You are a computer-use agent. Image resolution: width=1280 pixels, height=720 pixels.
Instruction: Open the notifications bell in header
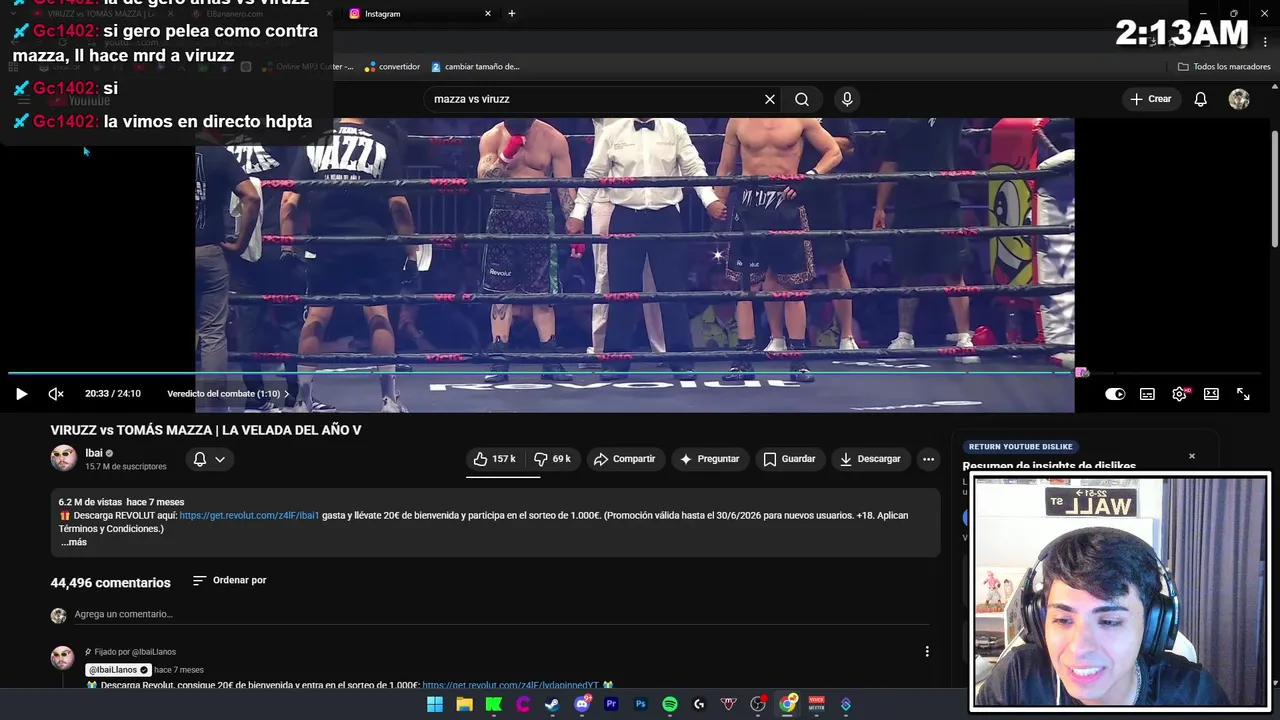(x=1201, y=99)
